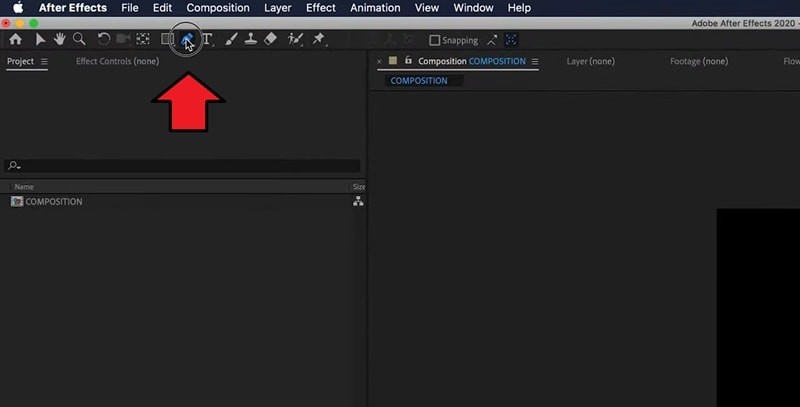Screen dimensions: 800x407
Task: Click the COMPOSITION breadcrumb button in viewer
Action: [419, 81]
